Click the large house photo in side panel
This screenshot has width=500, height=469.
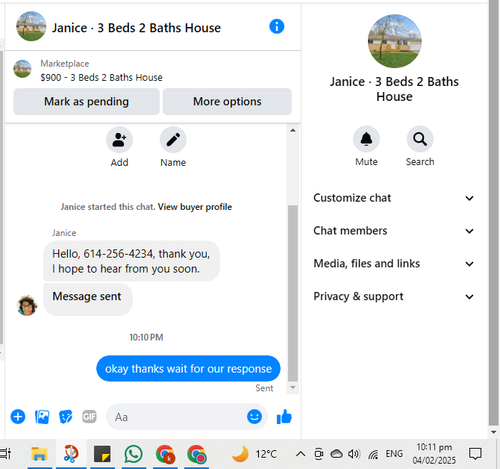click(394, 41)
